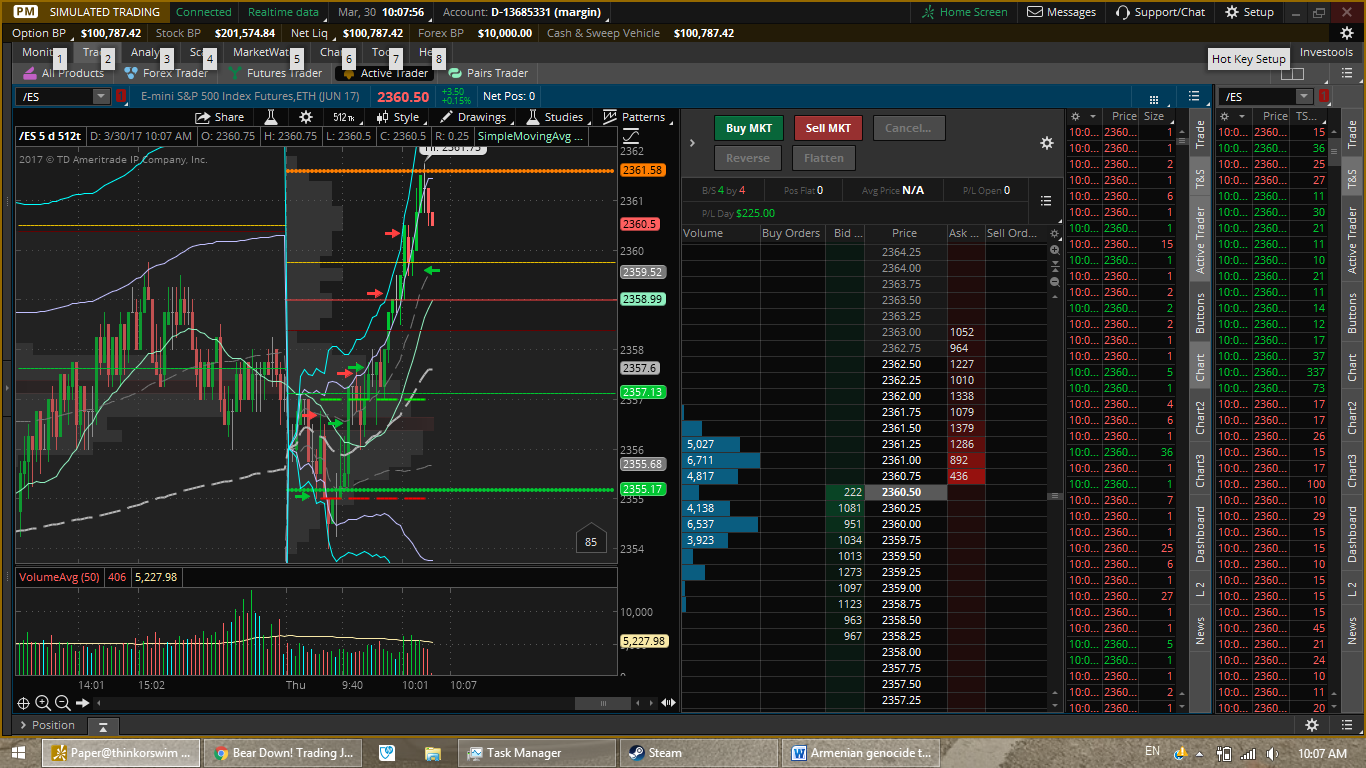Click the Sell MKT button

click(828, 128)
